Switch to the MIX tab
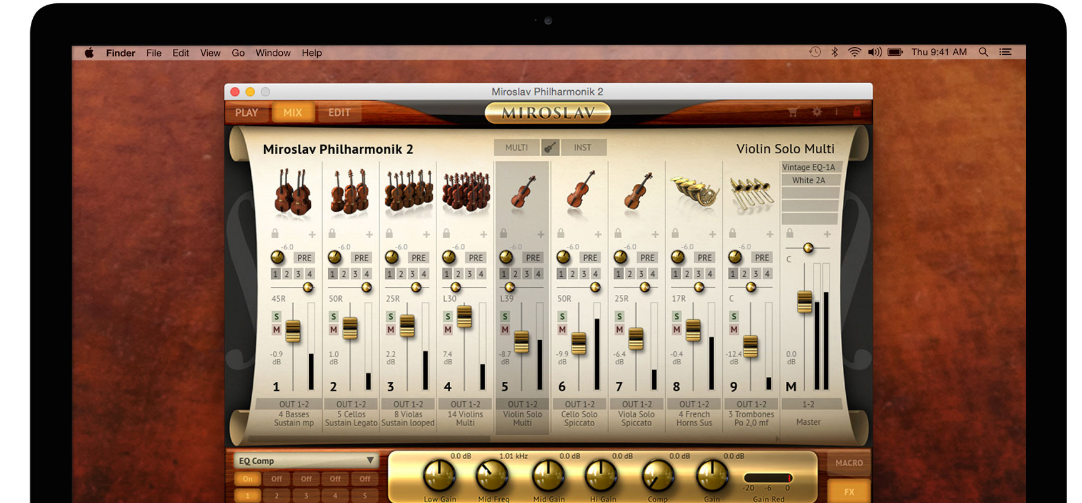The image size is (1082, 503). pyautogui.click(x=293, y=112)
